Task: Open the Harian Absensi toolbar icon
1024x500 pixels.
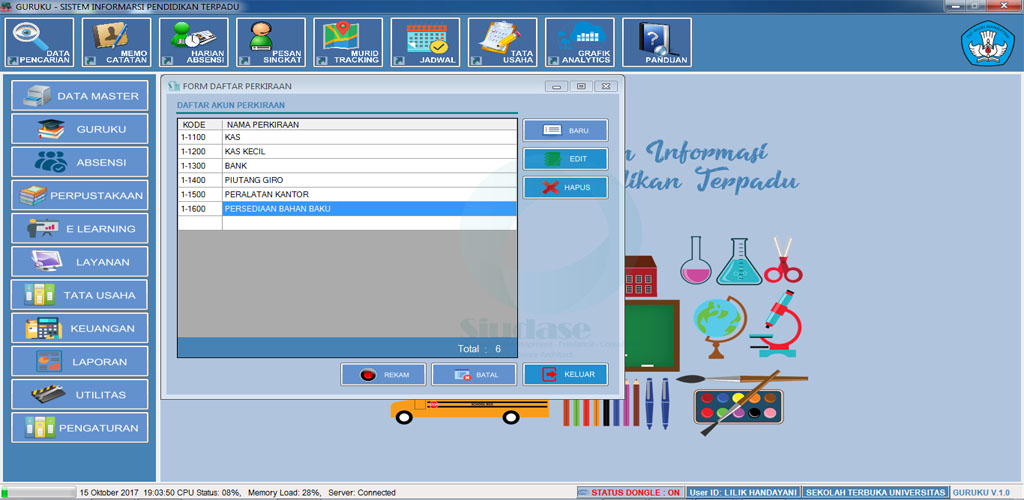Action: point(193,43)
